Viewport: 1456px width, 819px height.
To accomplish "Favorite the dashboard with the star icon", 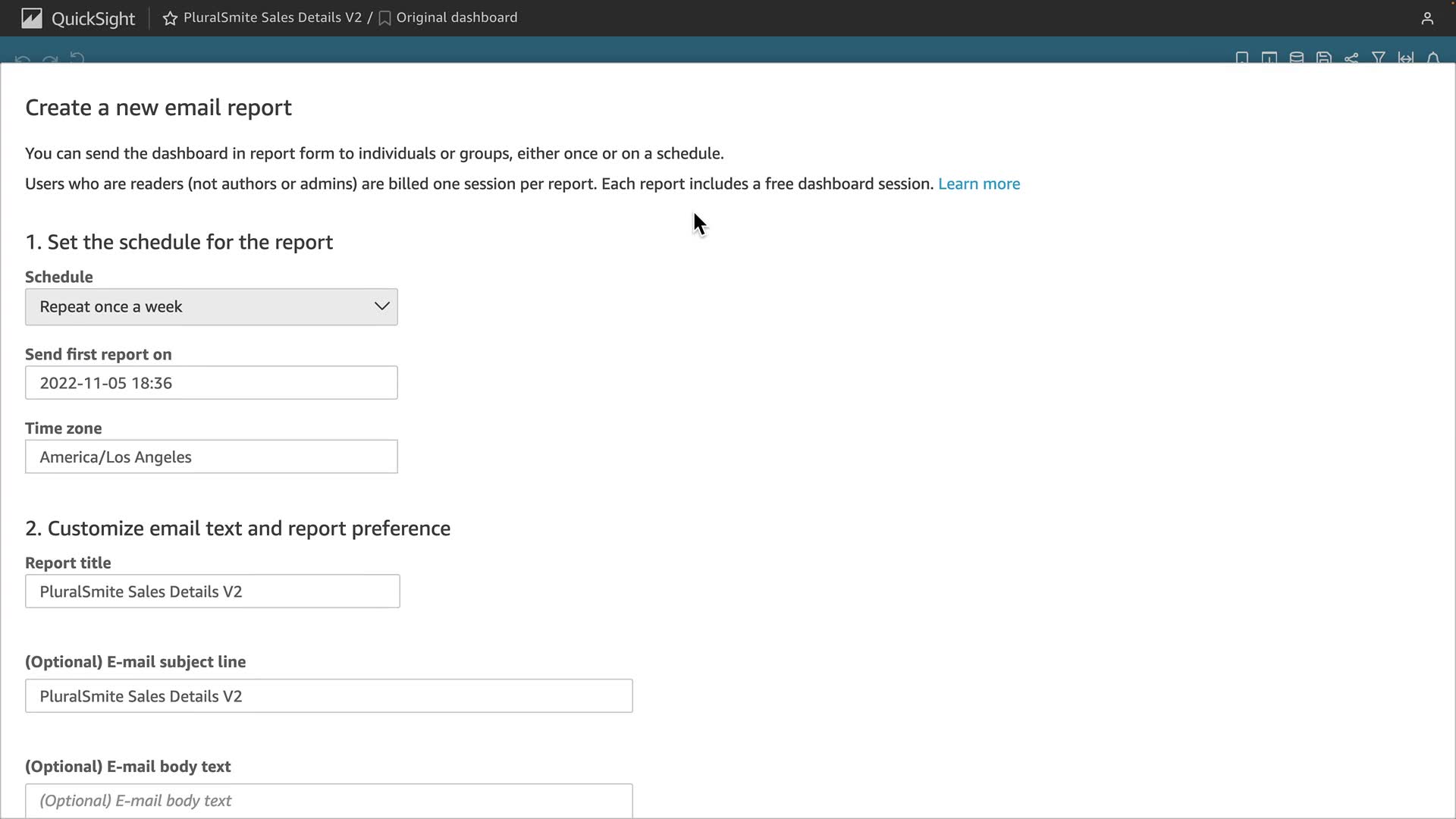I will click(x=170, y=18).
